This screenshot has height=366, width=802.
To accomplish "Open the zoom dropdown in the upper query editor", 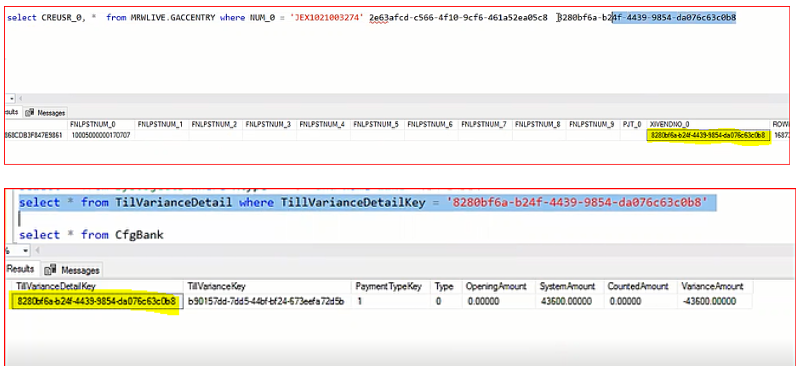I will [x=12, y=98].
